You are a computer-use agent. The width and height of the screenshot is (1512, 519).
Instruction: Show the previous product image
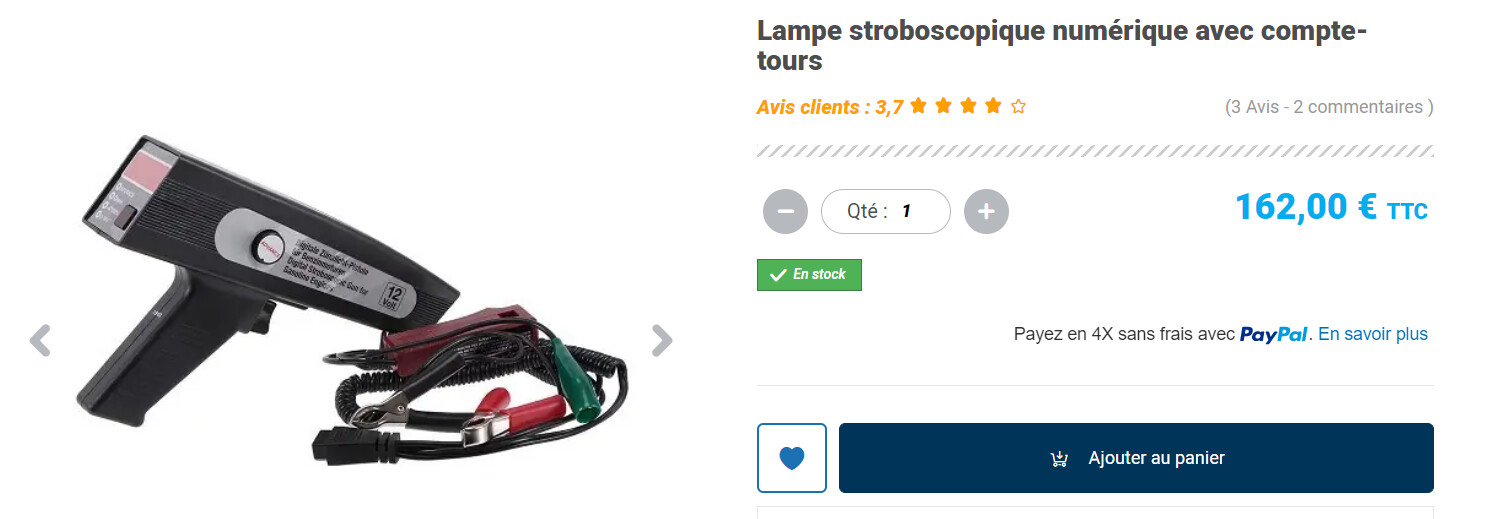[x=40, y=340]
